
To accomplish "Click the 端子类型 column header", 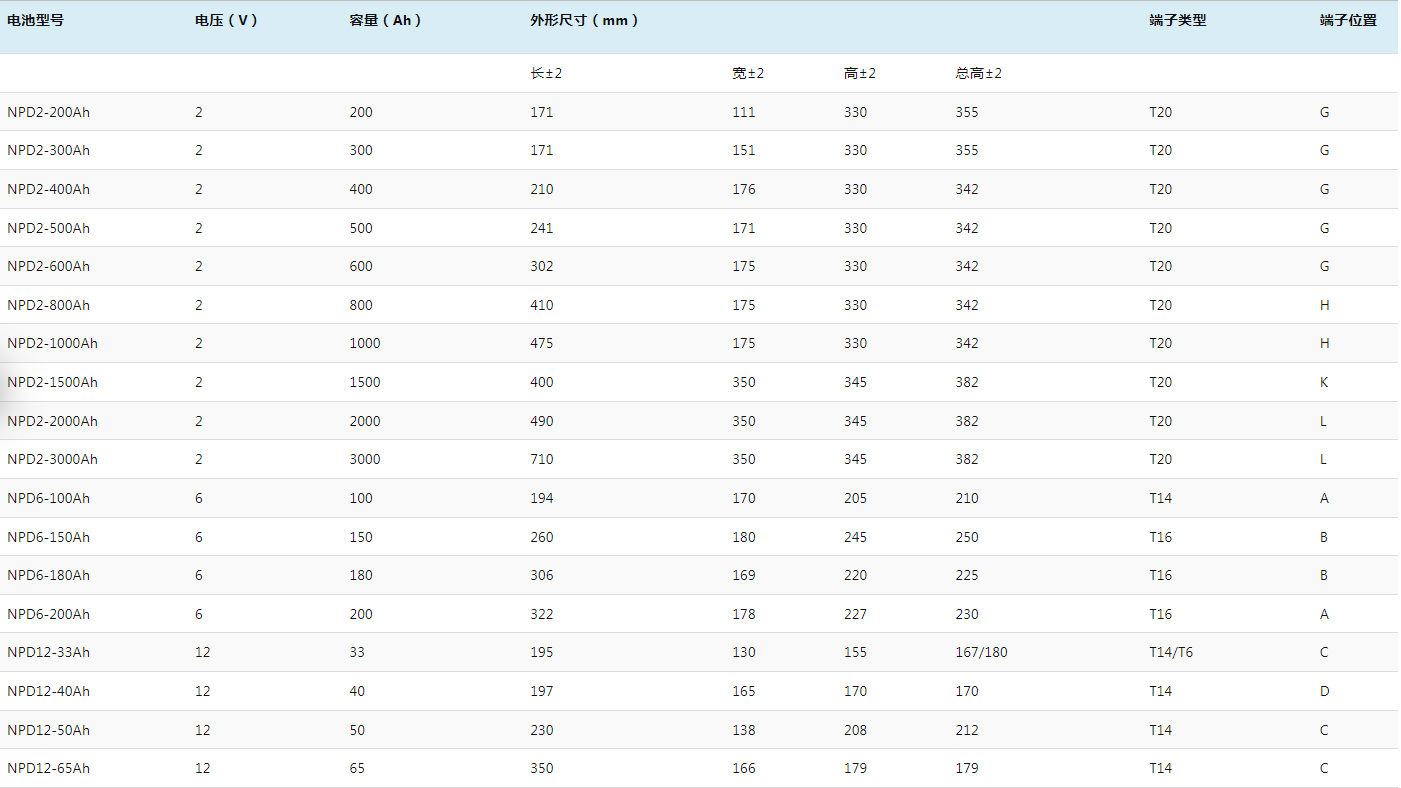I will click(1177, 20).
